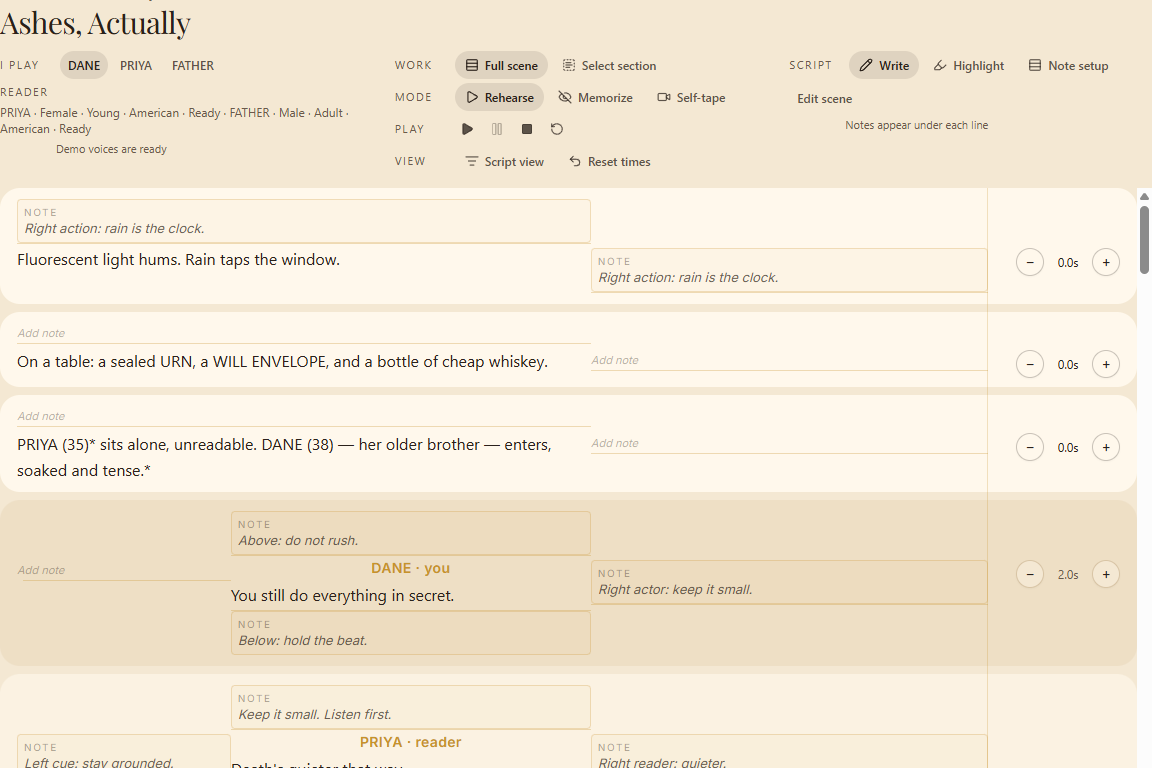Open Note setup options
This screenshot has width=1152, height=768.
click(x=1068, y=65)
